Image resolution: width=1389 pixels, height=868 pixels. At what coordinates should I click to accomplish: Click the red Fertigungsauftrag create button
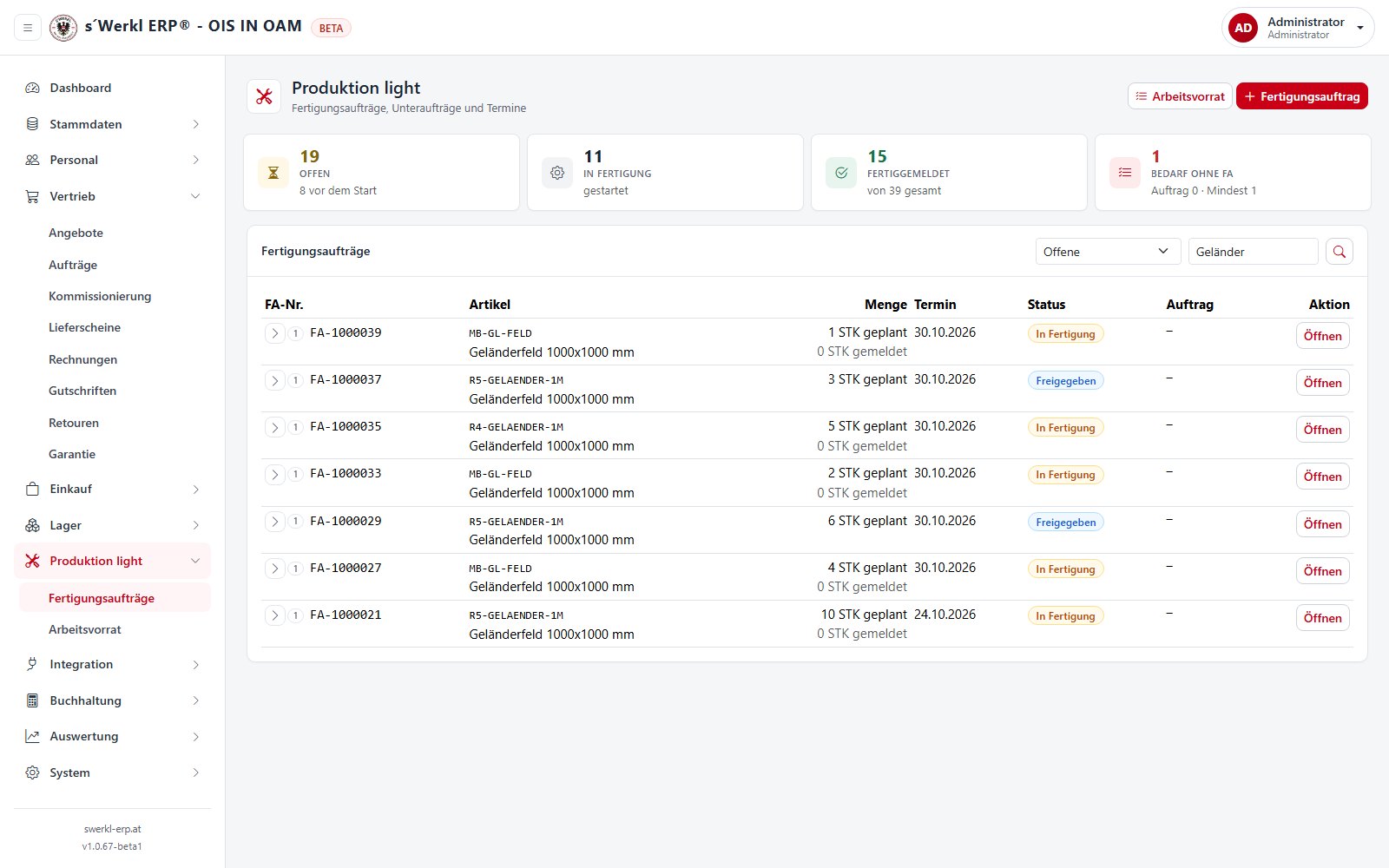point(1301,96)
